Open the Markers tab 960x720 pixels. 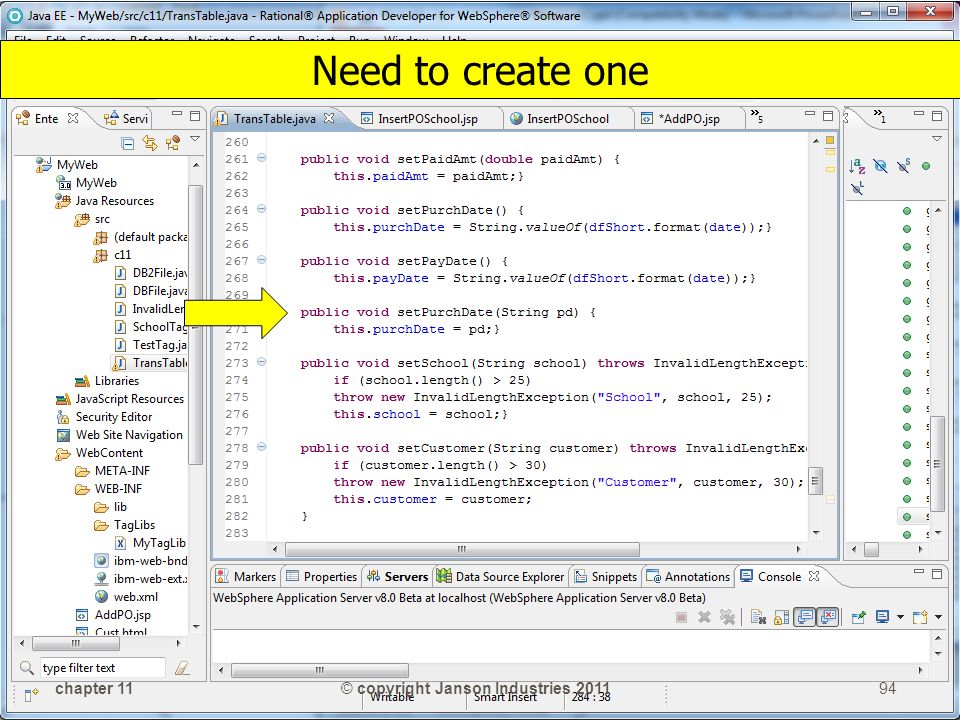click(x=246, y=577)
